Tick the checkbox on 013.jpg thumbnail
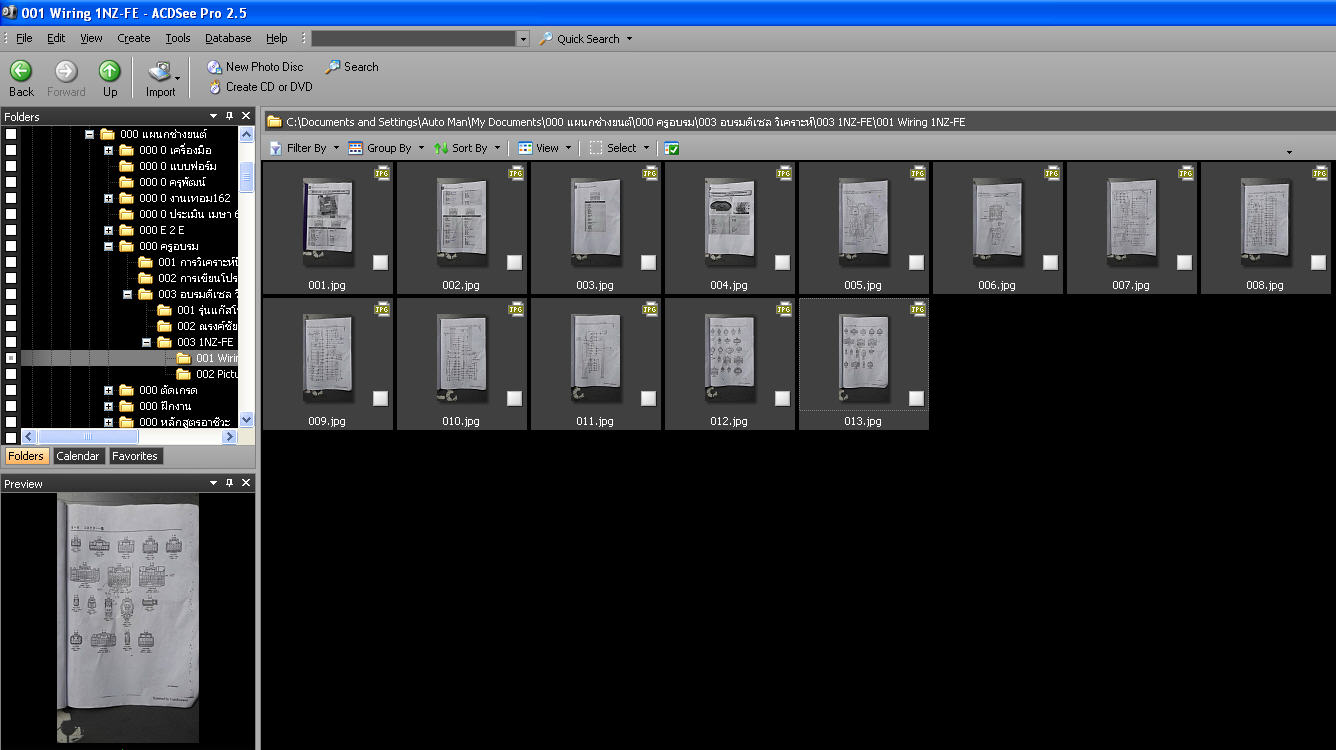 click(916, 398)
